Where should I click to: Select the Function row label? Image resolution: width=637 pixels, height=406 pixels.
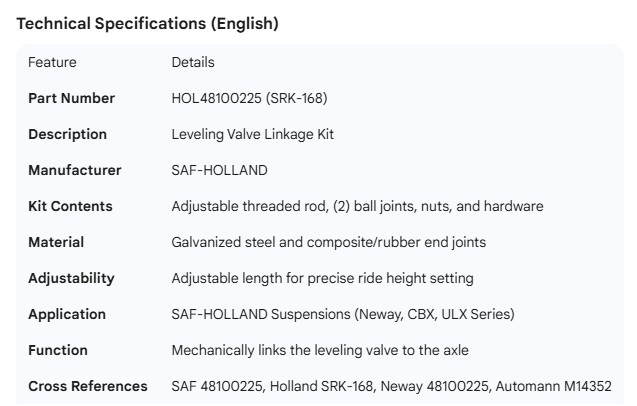click(x=58, y=350)
